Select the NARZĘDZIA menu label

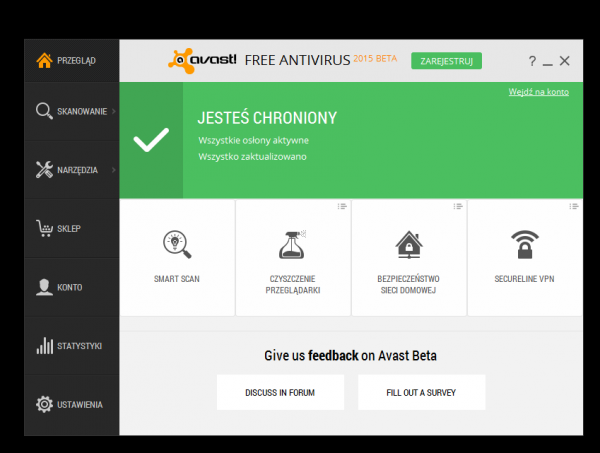click(77, 170)
